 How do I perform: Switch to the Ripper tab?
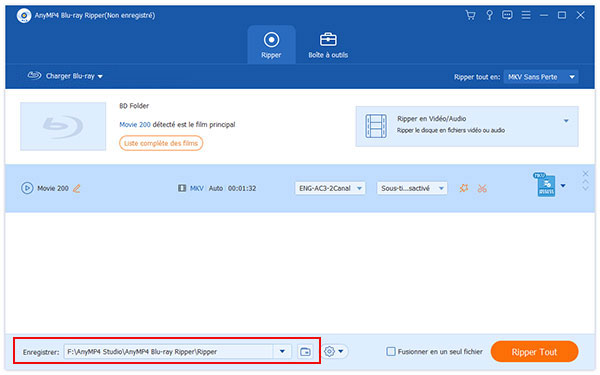tap(271, 45)
